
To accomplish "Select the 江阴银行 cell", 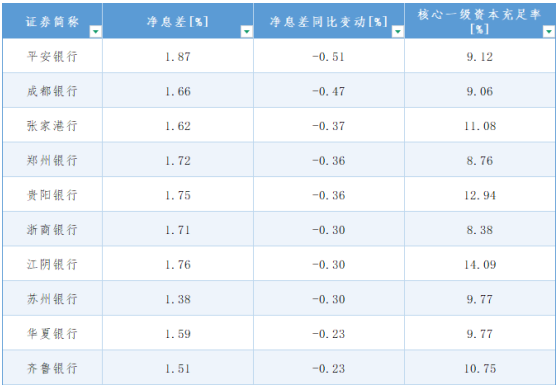I will click(52, 264).
